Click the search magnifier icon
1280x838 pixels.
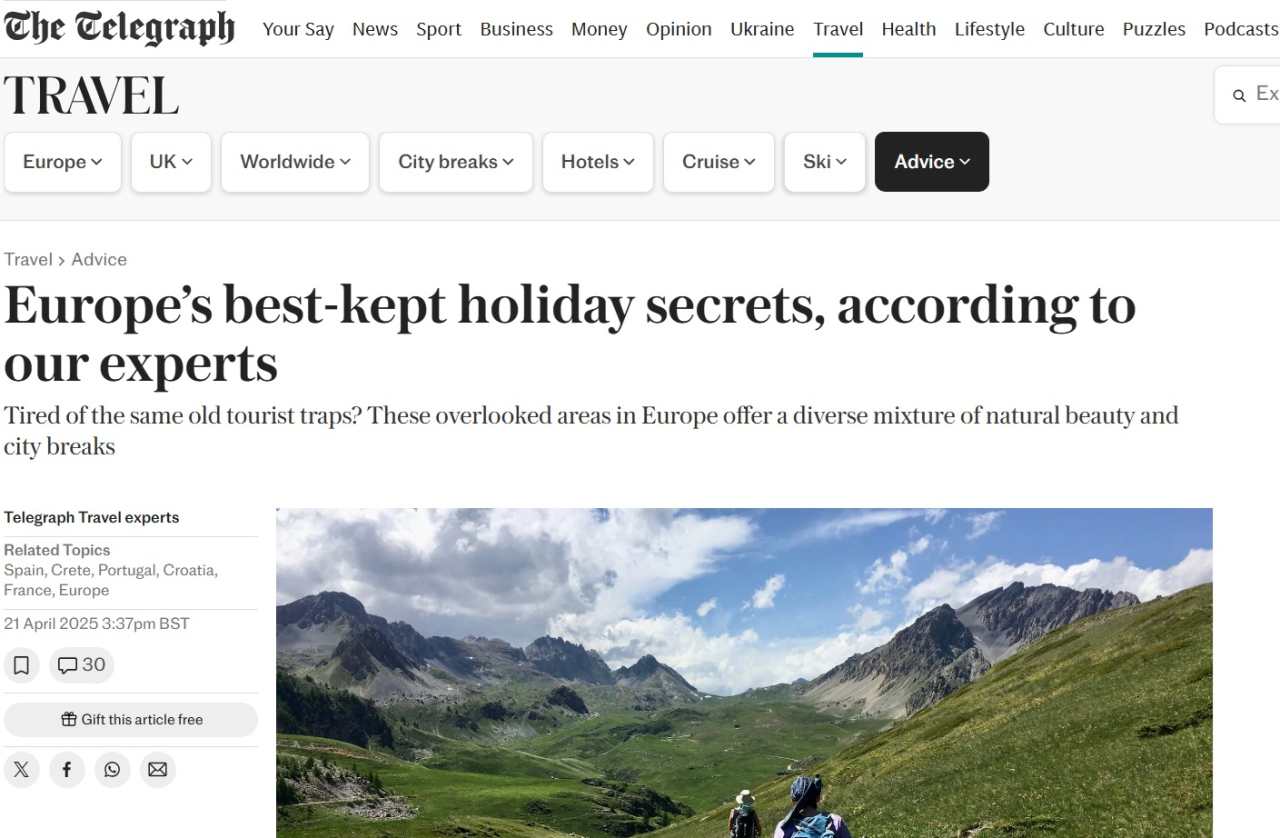[1239, 95]
